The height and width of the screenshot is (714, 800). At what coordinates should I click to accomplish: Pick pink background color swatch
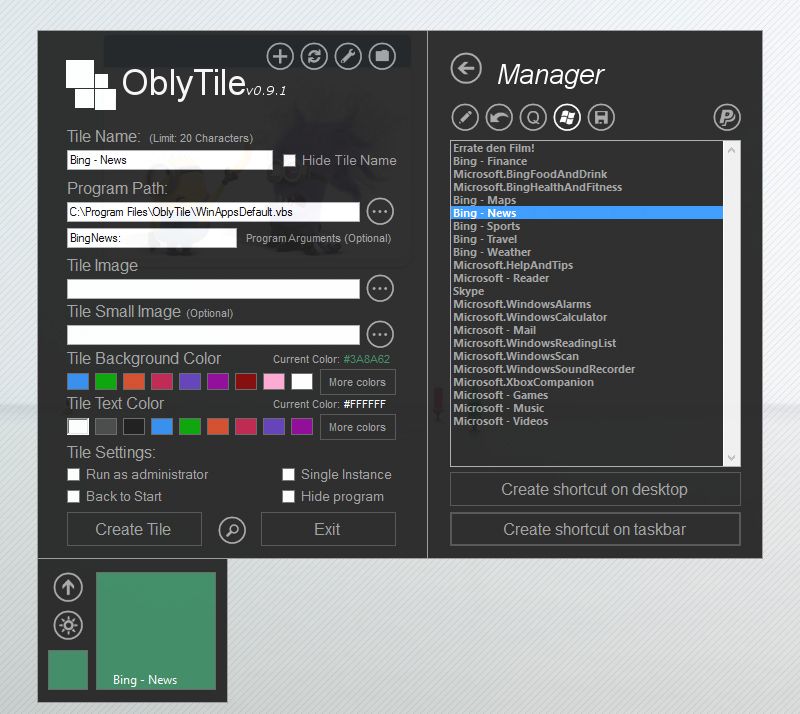pos(274,381)
